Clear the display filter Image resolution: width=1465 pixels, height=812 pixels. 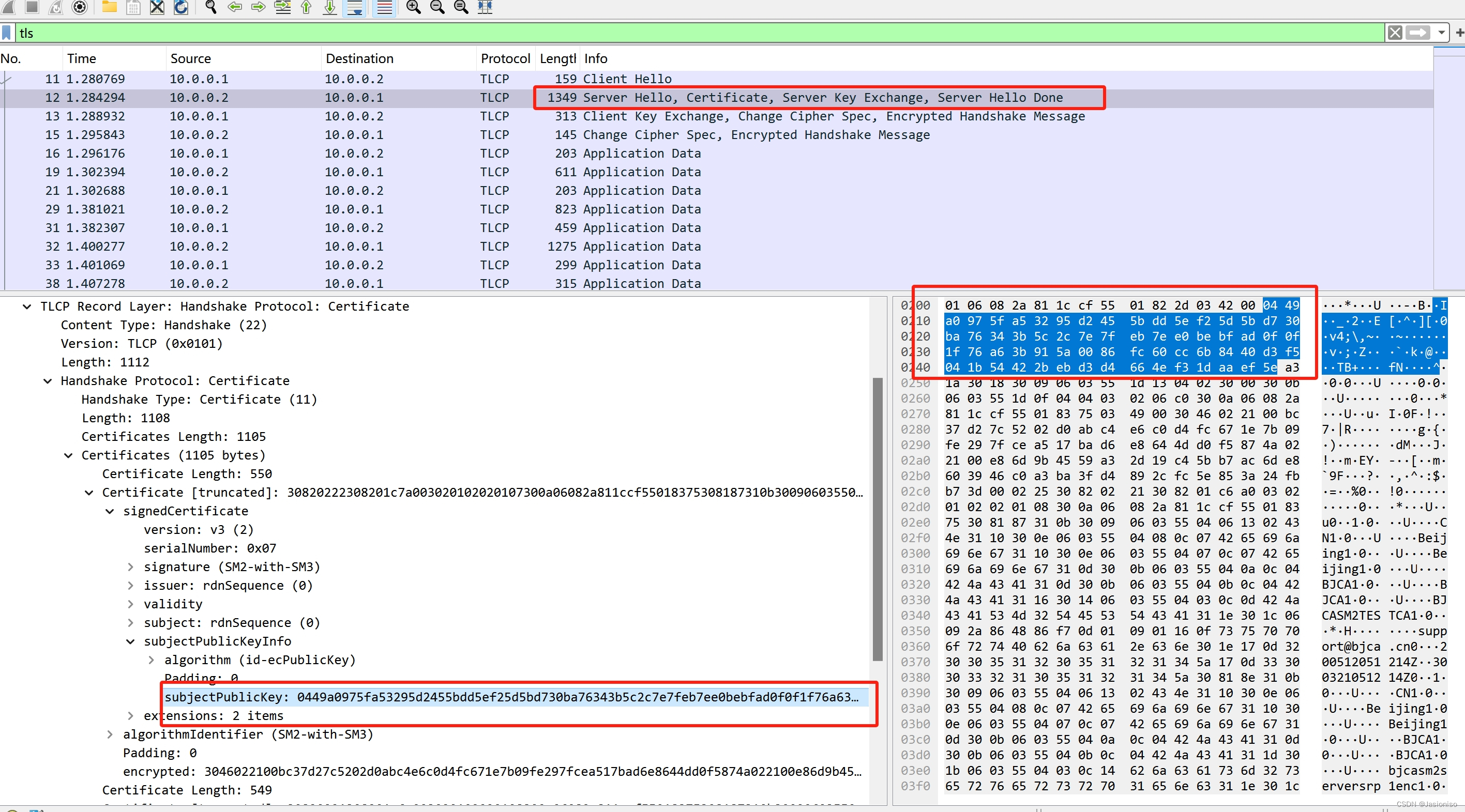1395,33
